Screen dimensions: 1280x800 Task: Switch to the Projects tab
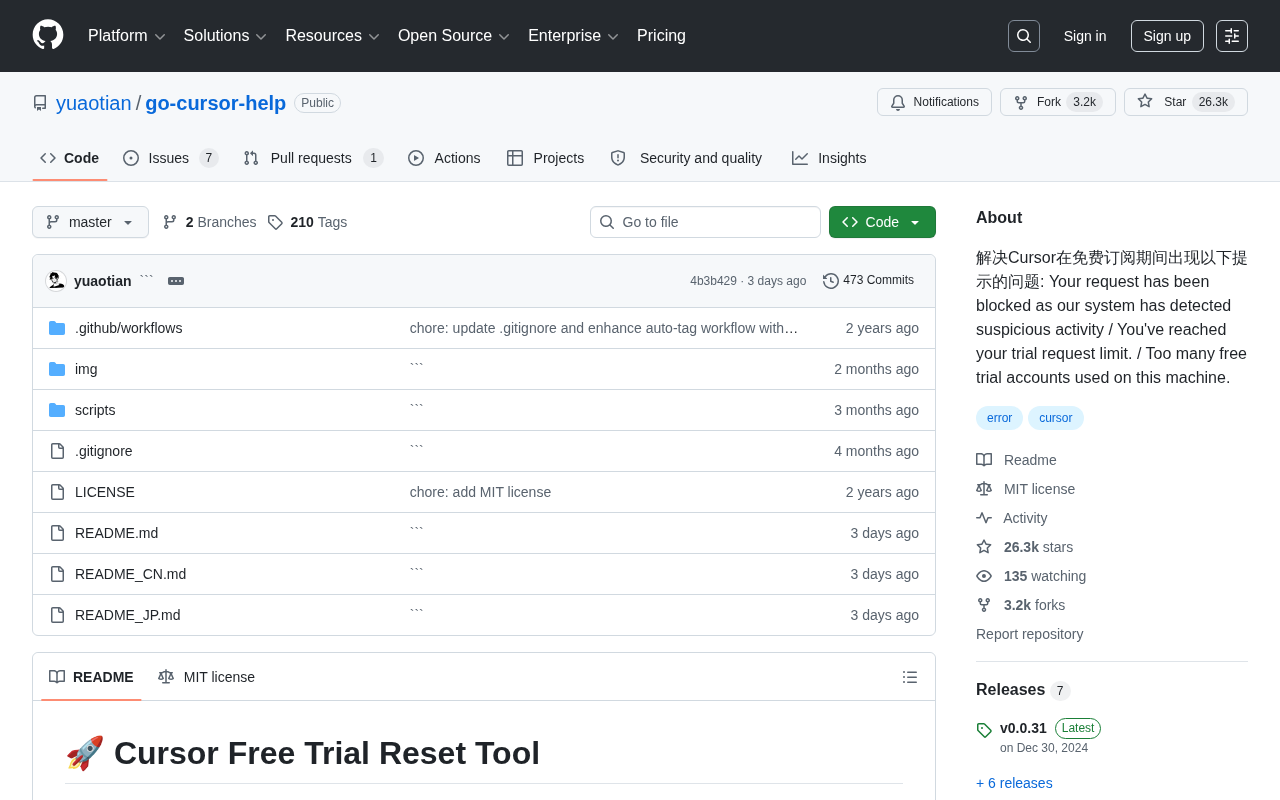545,158
